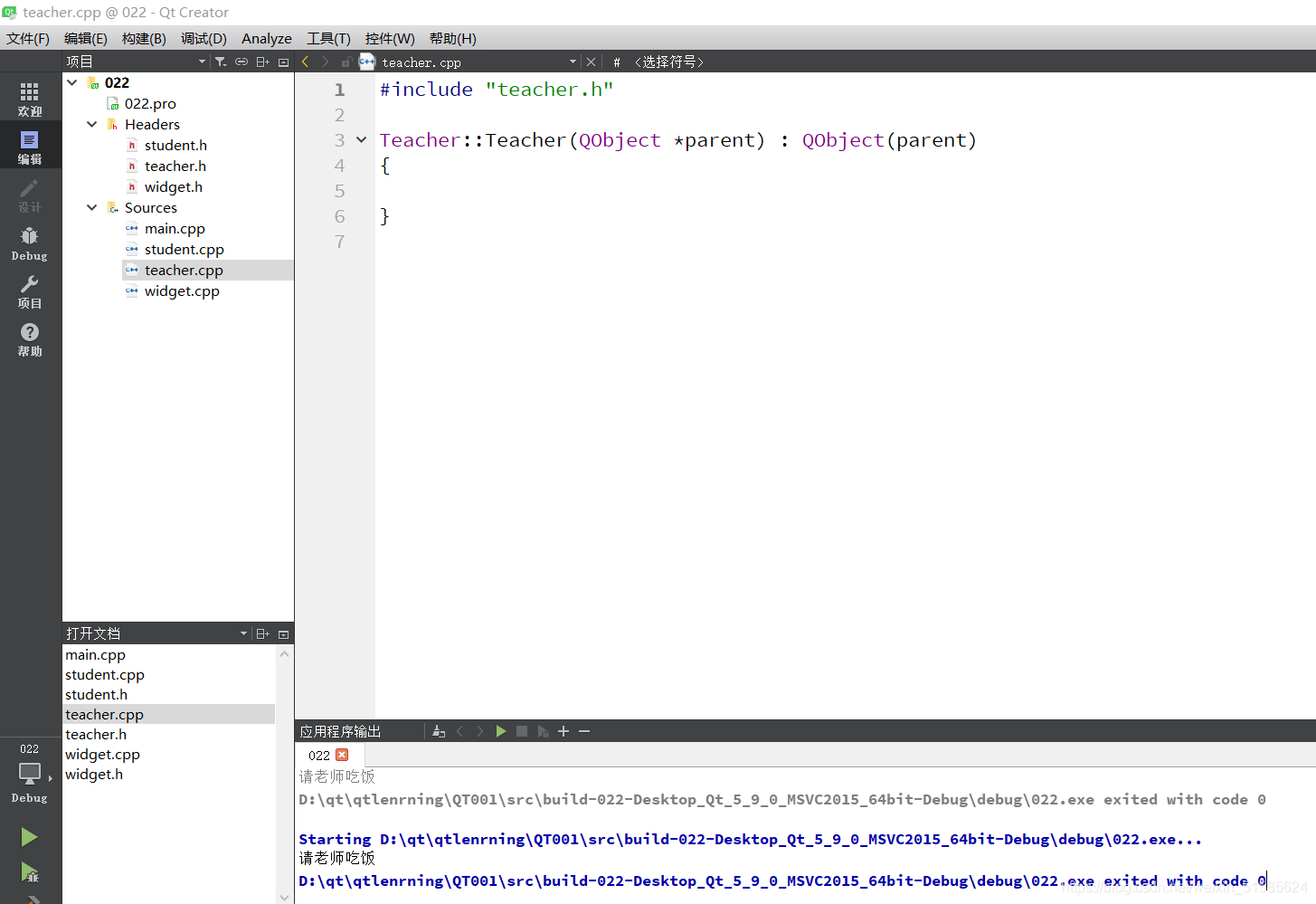Screen dimensions: 1316x904
Task: Click the file lock icon in editor toolbar
Action: [346, 62]
